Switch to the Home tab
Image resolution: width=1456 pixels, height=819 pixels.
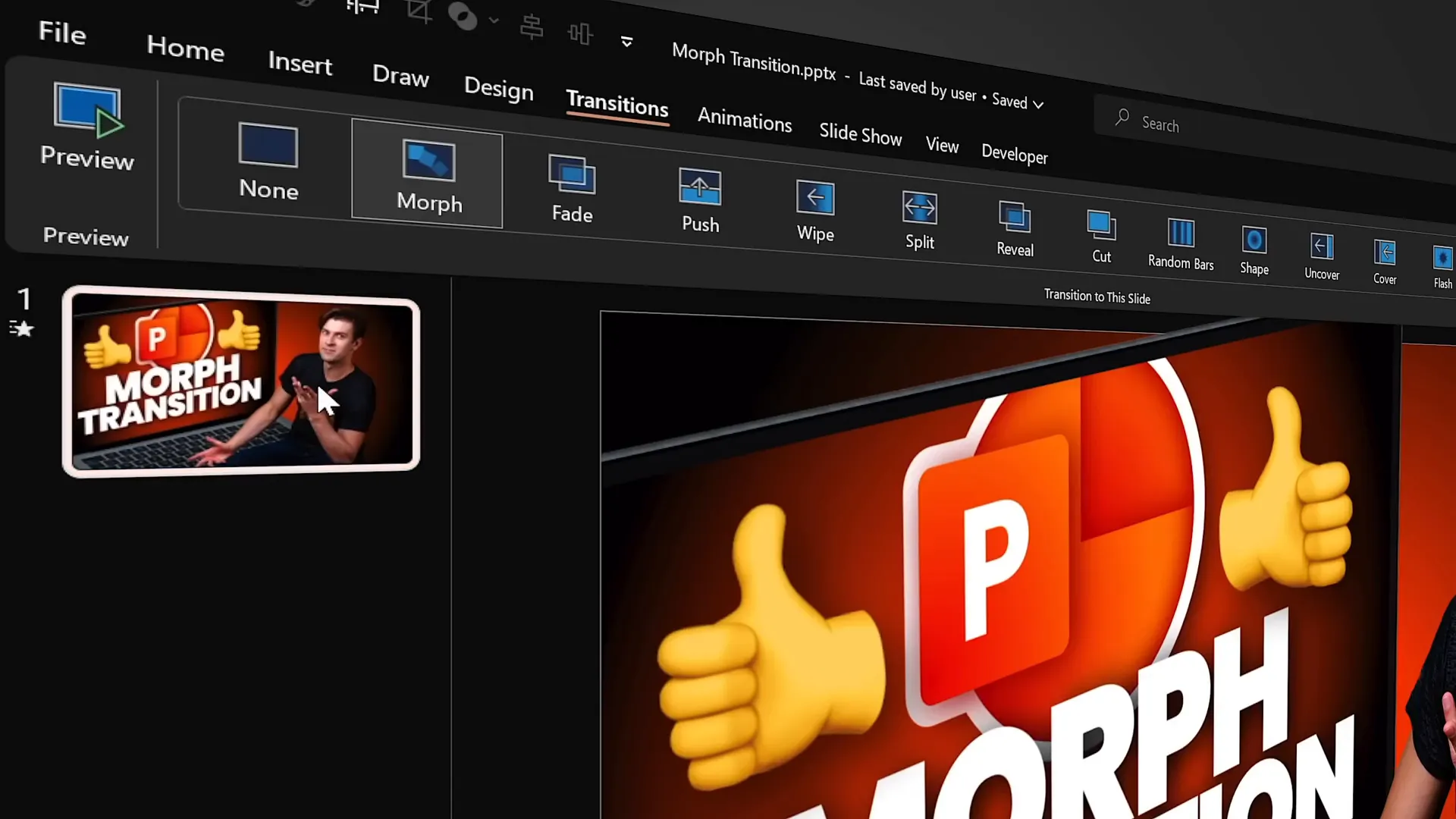pyautogui.click(x=185, y=49)
